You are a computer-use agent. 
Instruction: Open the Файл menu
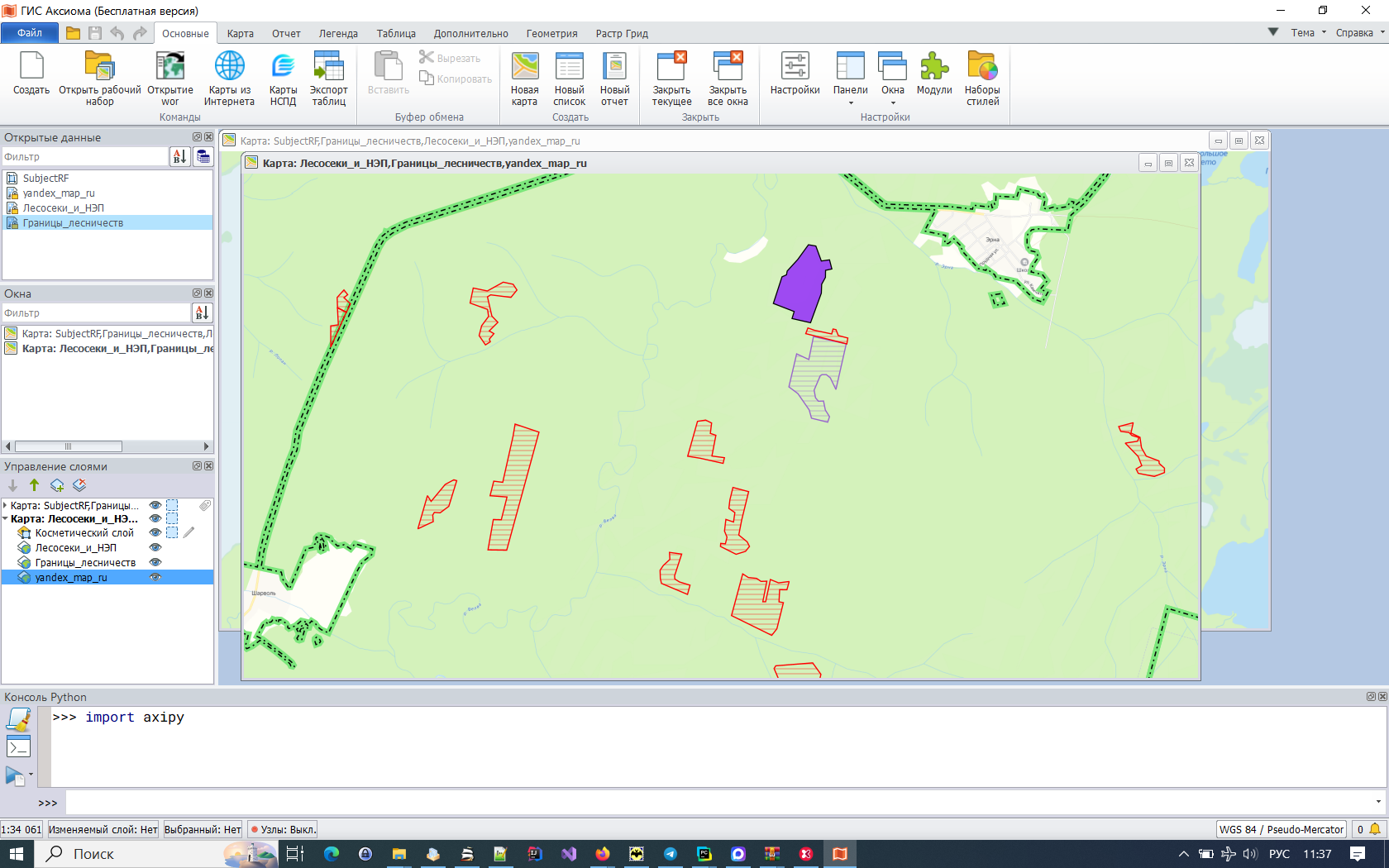(x=30, y=33)
